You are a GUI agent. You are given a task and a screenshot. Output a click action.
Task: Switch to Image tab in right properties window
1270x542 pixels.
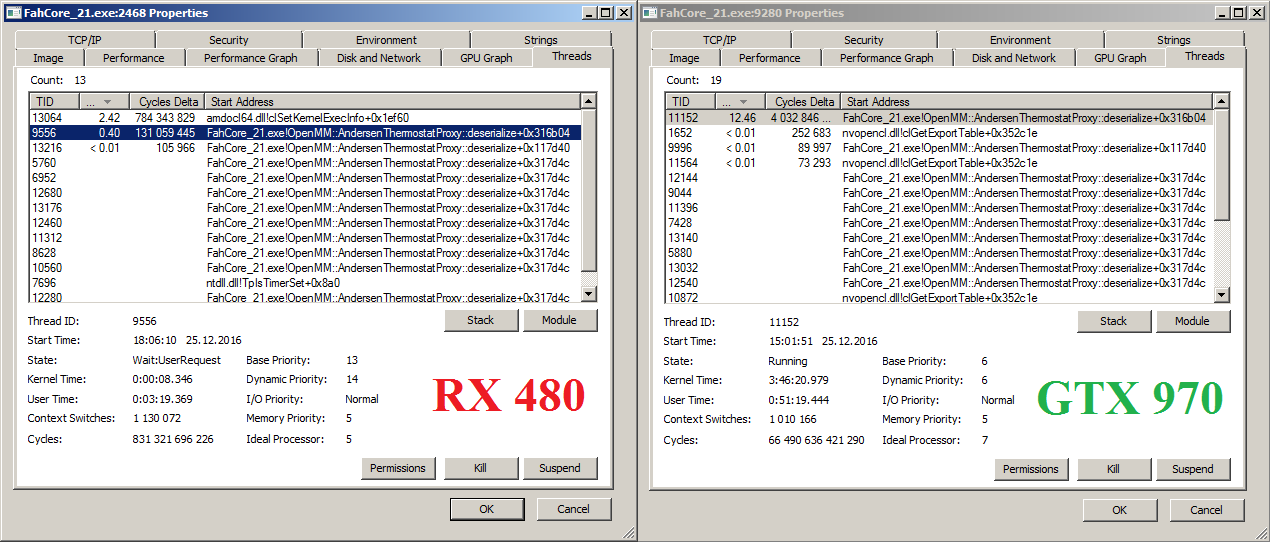pos(684,58)
